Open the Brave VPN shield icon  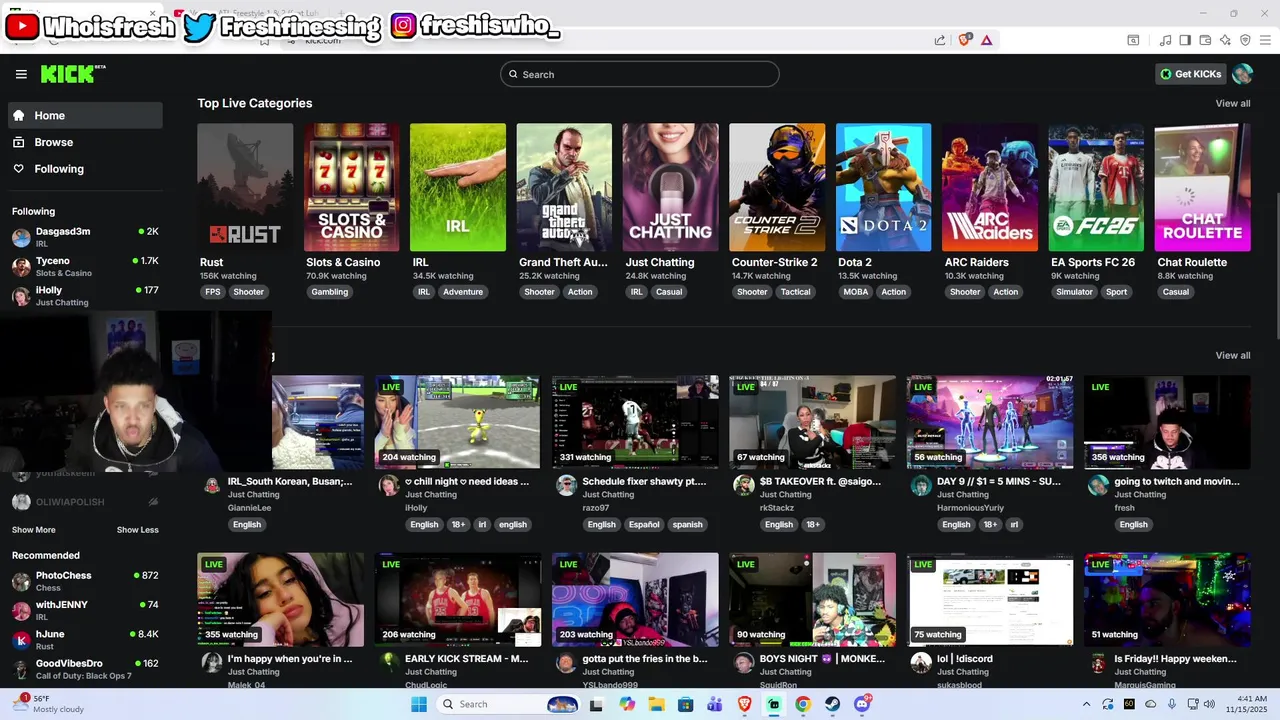point(1245,40)
